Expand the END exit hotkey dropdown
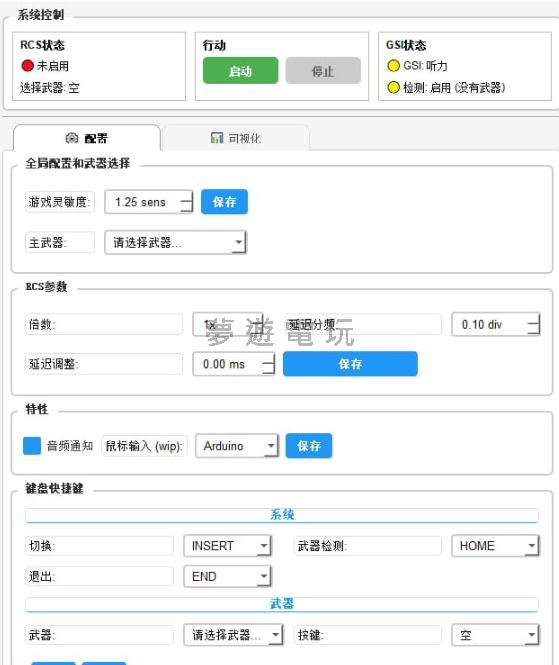 click(x=227, y=577)
